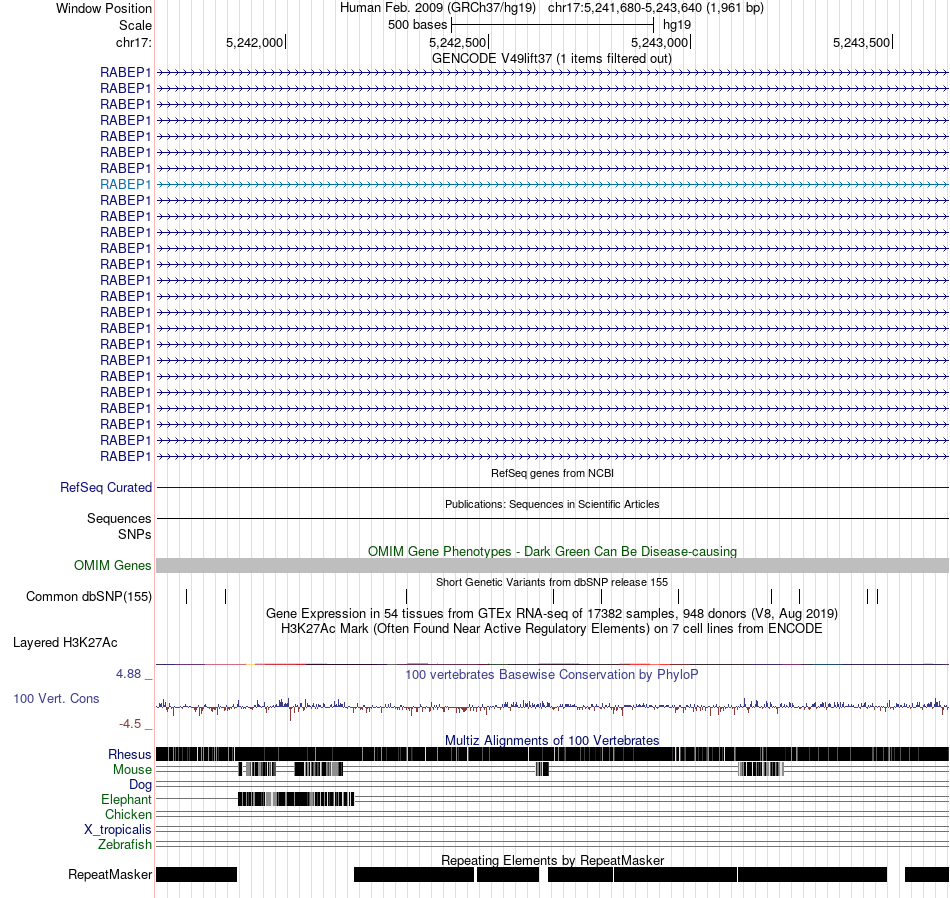
Task: Click the 5,242,500 coordinate on the ruler
Action: pos(457,42)
